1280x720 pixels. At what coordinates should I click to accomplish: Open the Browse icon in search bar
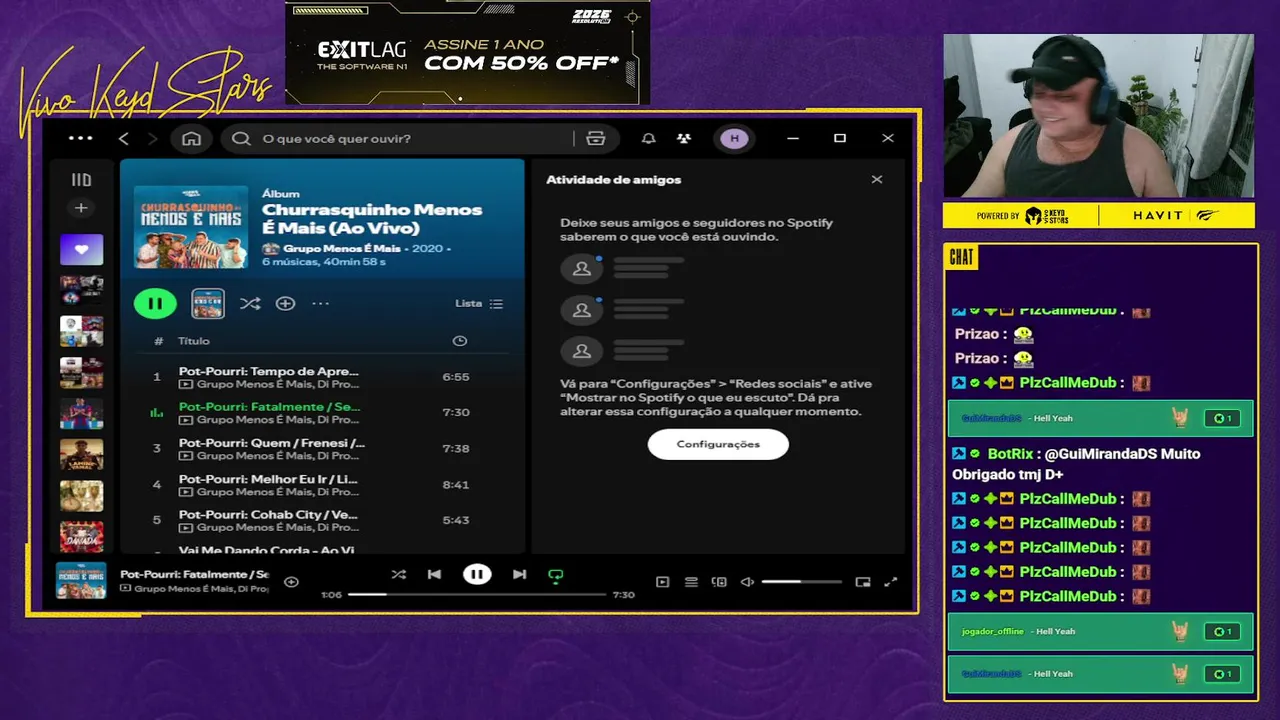tap(596, 138)
